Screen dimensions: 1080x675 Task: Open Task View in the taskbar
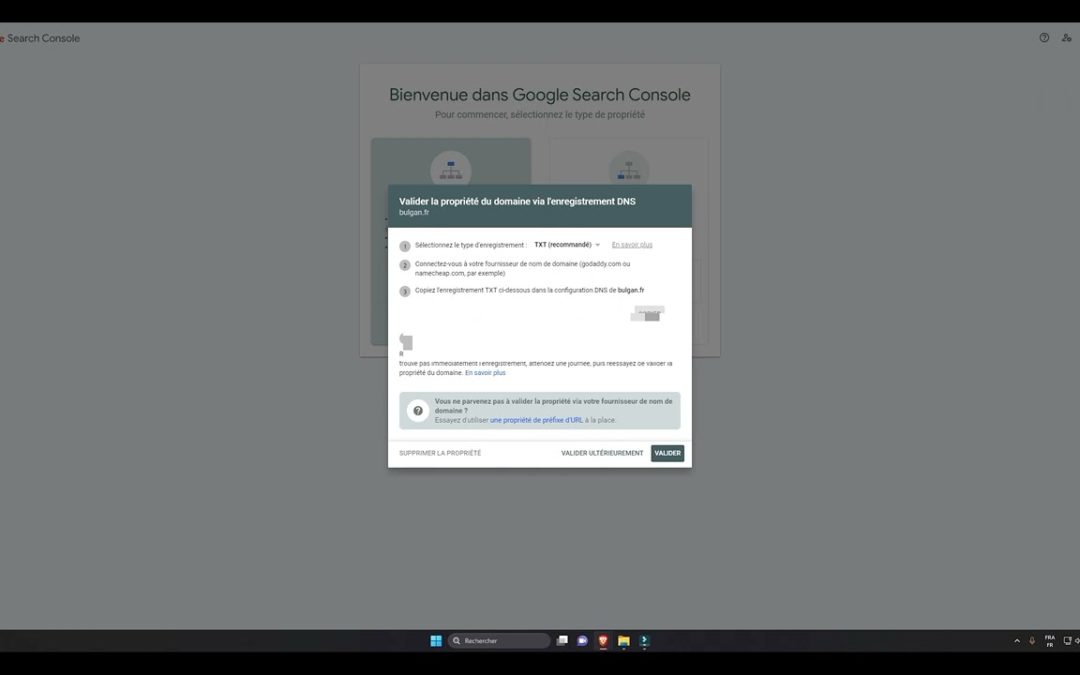tap(562, 641)
